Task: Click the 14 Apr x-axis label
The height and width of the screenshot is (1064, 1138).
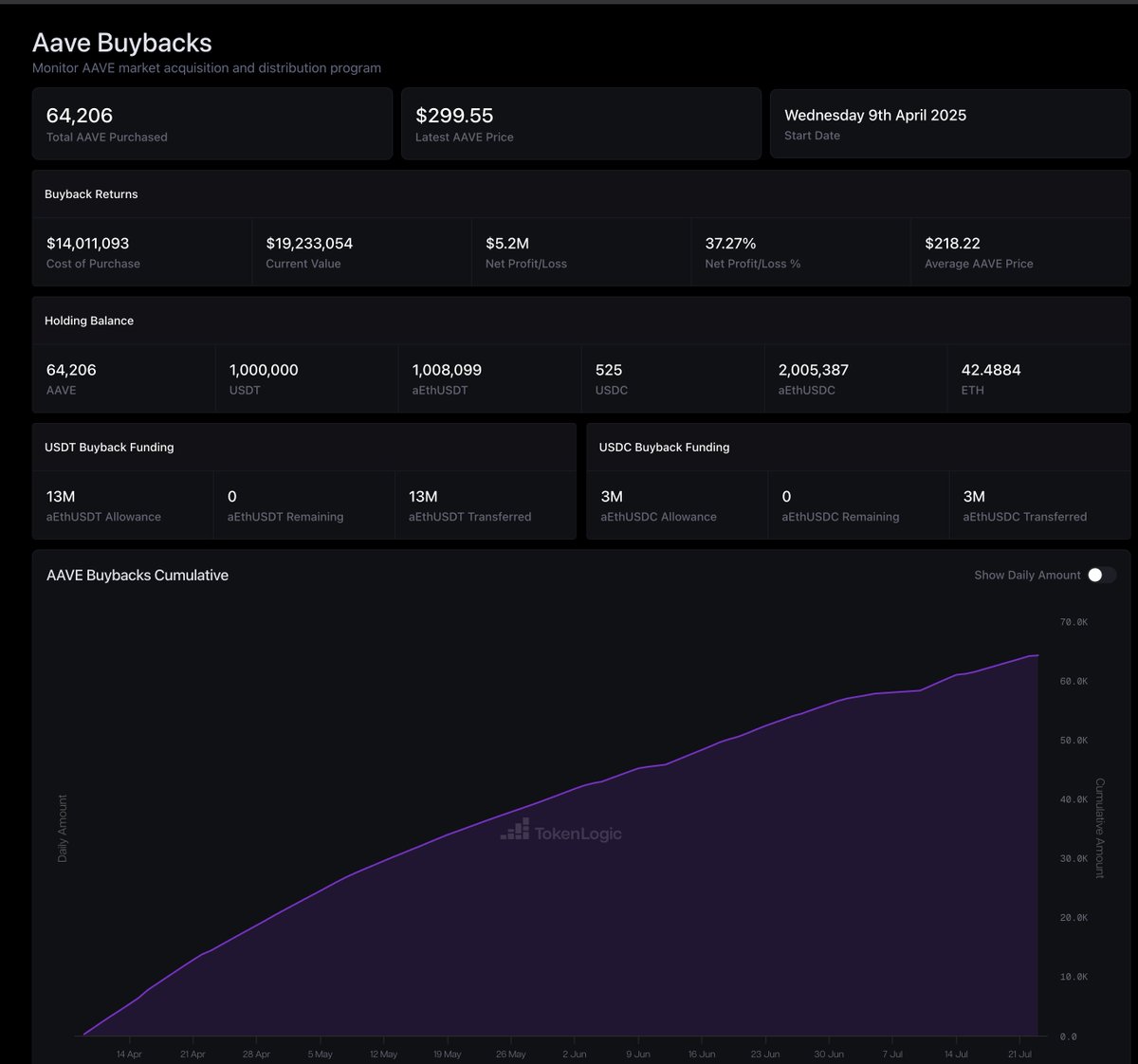Action: (x=129, y=1055)
